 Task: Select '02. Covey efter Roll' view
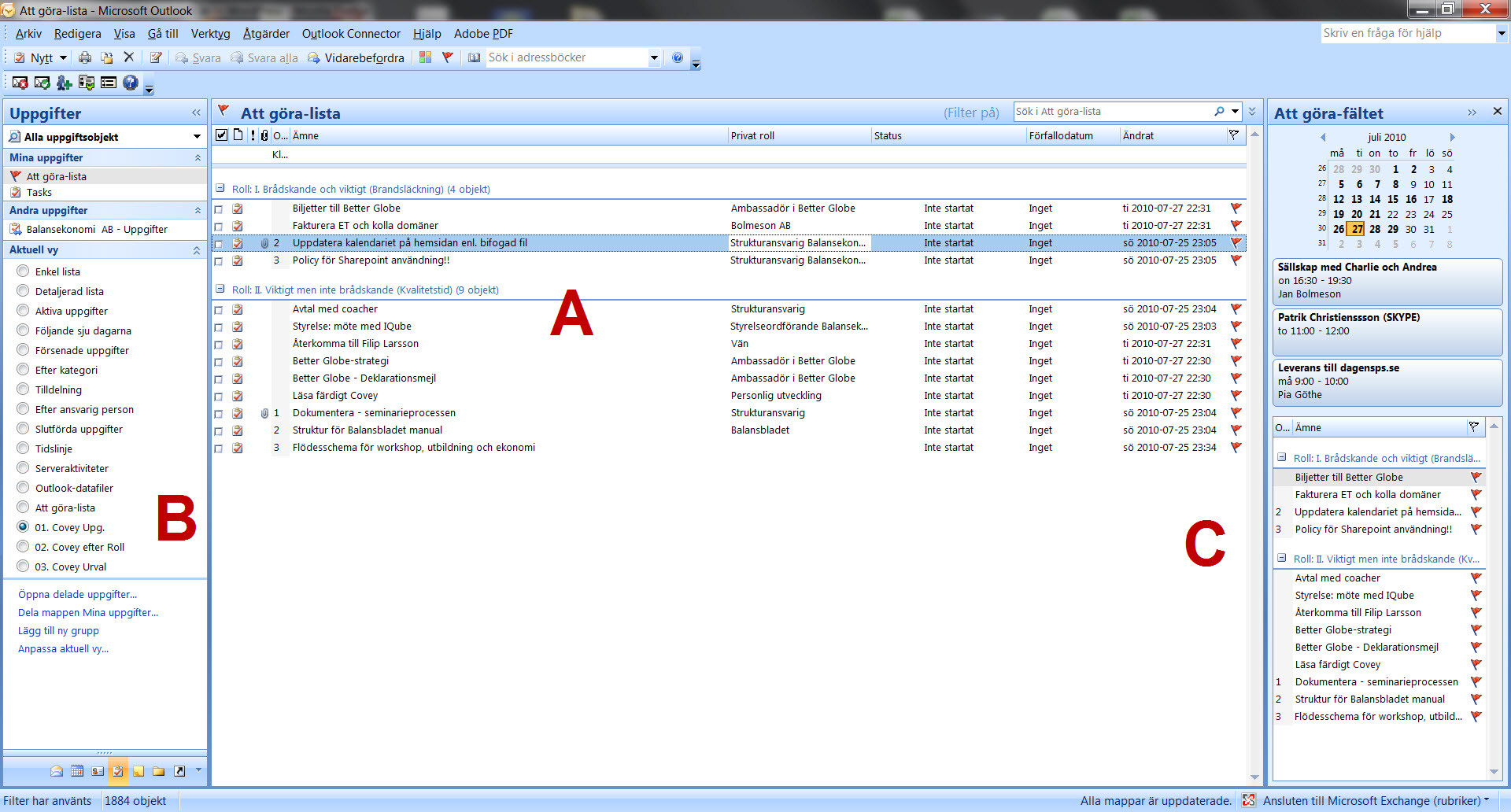point(23,547)
